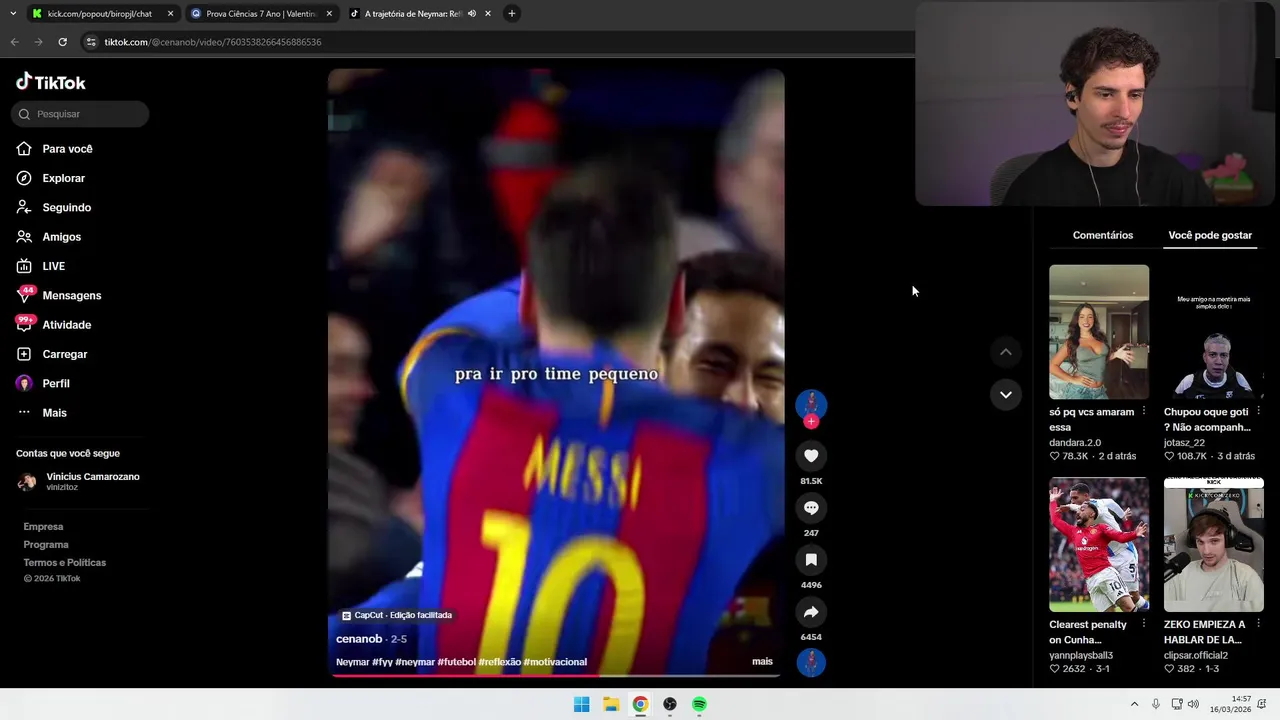Open Clearest penalty on Cunha thumbnail
This screenshot has width=1280, height=720.
[1099, 544]
